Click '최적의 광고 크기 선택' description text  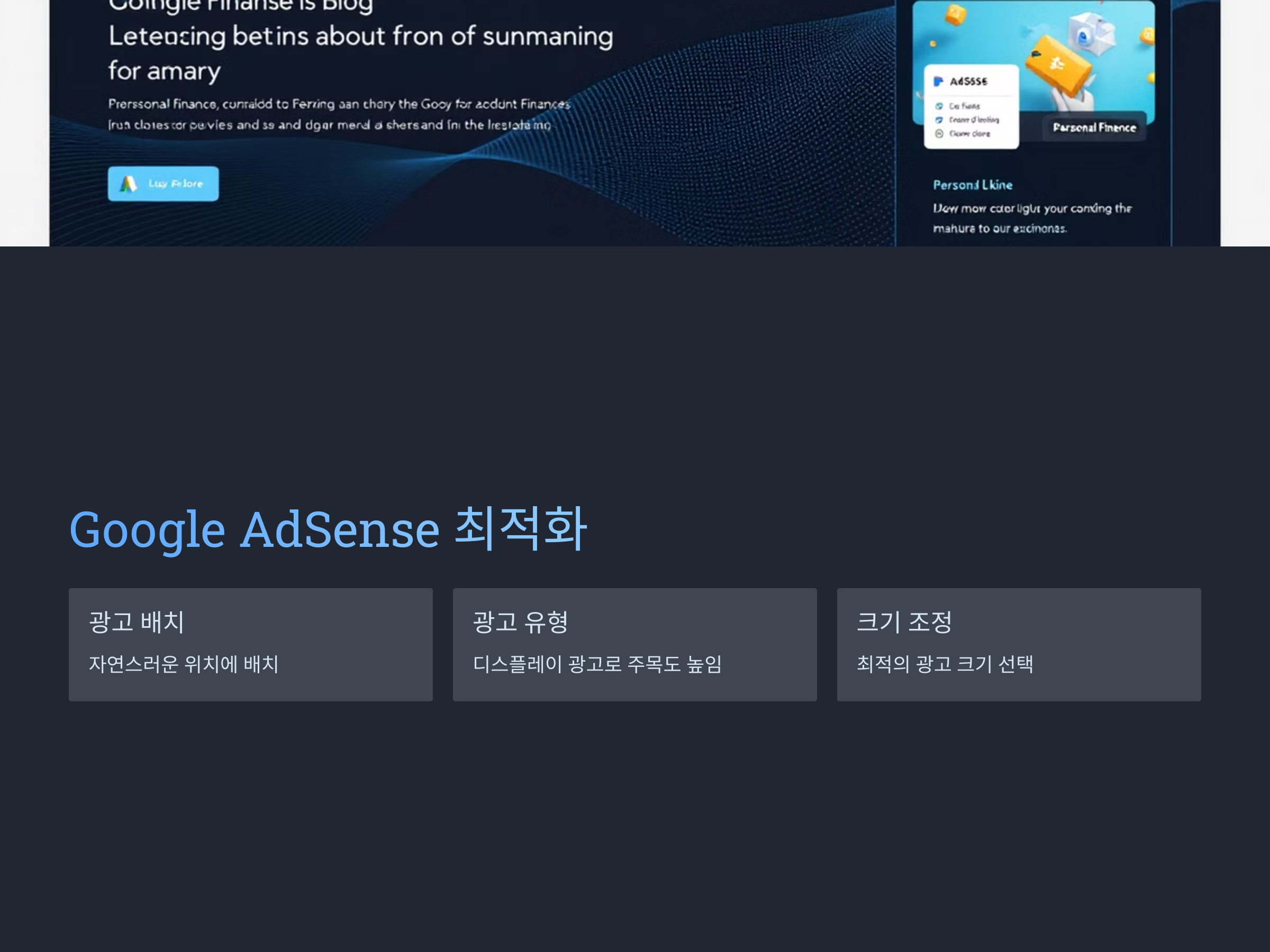[945, 664]
